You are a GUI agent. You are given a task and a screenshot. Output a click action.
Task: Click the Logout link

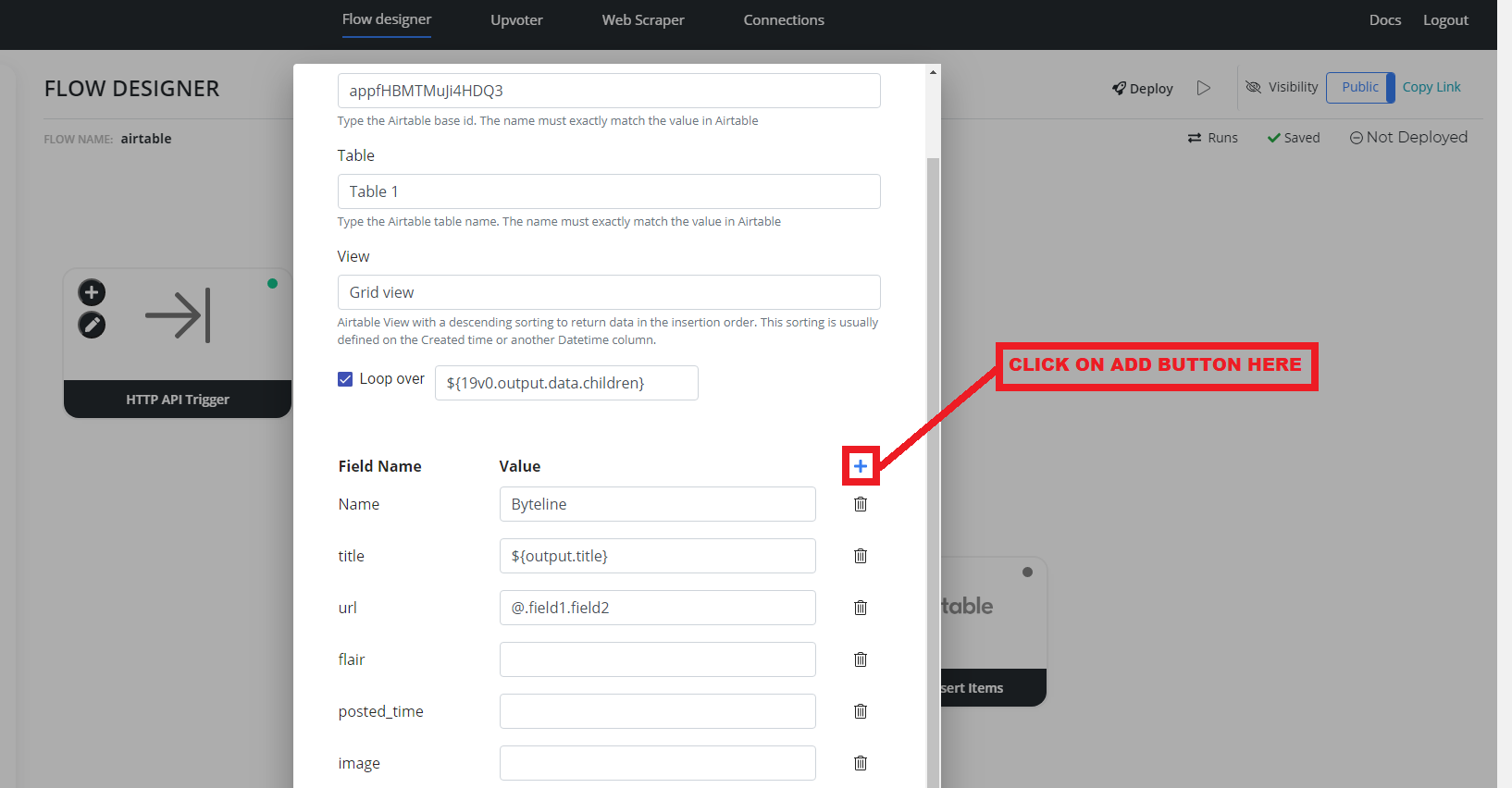click(1445, 20)
